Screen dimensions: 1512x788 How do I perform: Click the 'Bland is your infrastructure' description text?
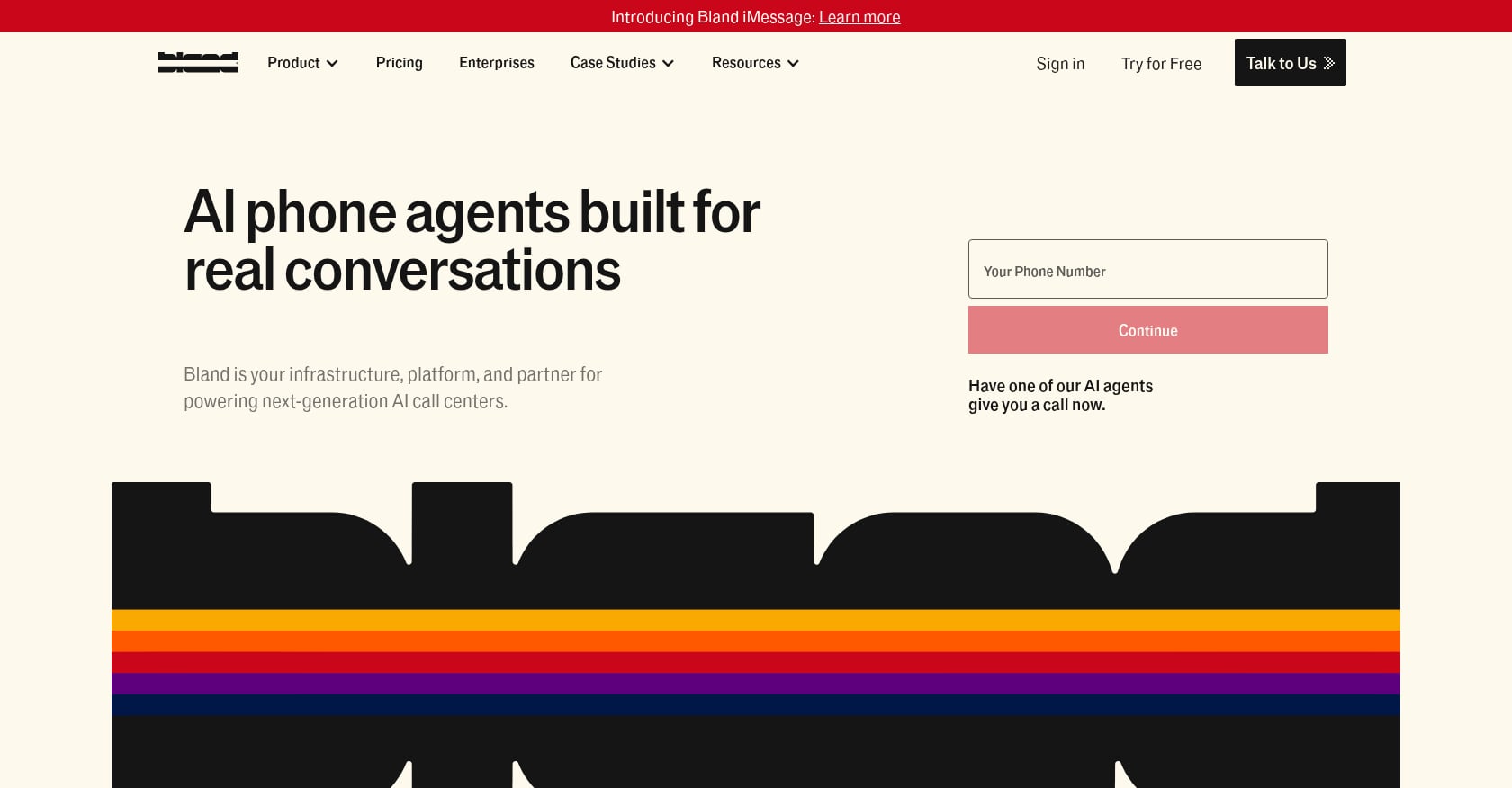(393, 388)
